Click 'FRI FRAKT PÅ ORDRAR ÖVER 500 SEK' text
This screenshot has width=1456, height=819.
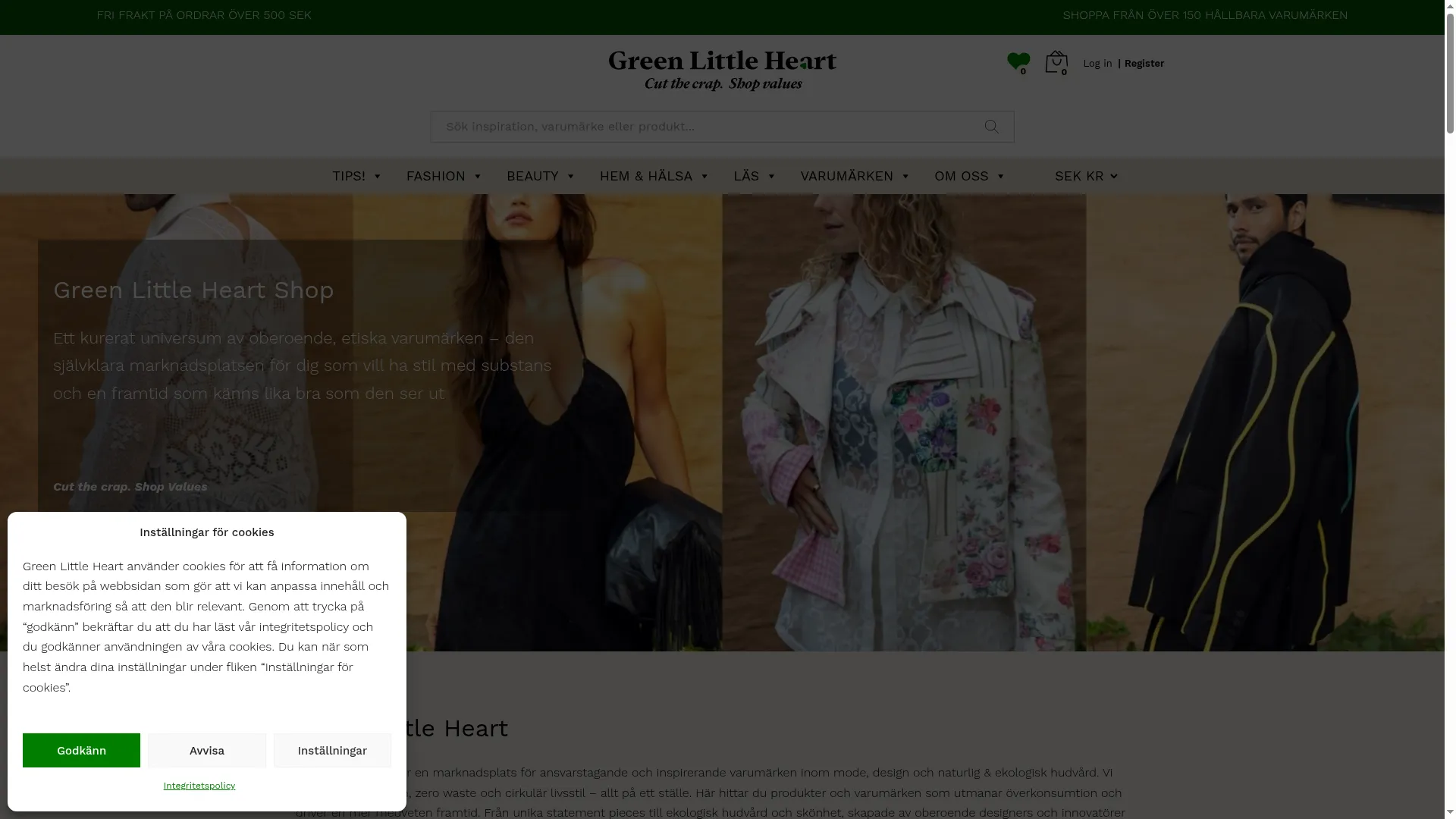204,15
